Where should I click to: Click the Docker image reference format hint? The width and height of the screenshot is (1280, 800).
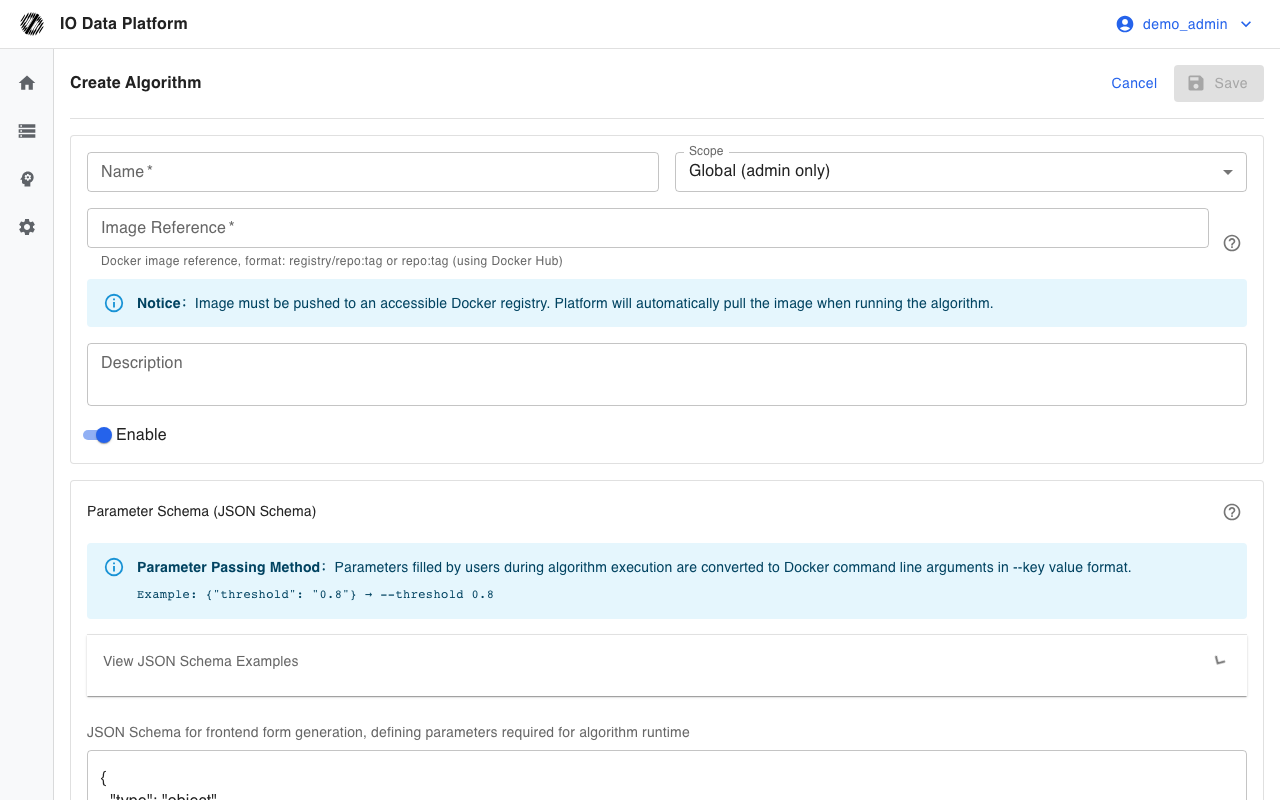[332, 261]
